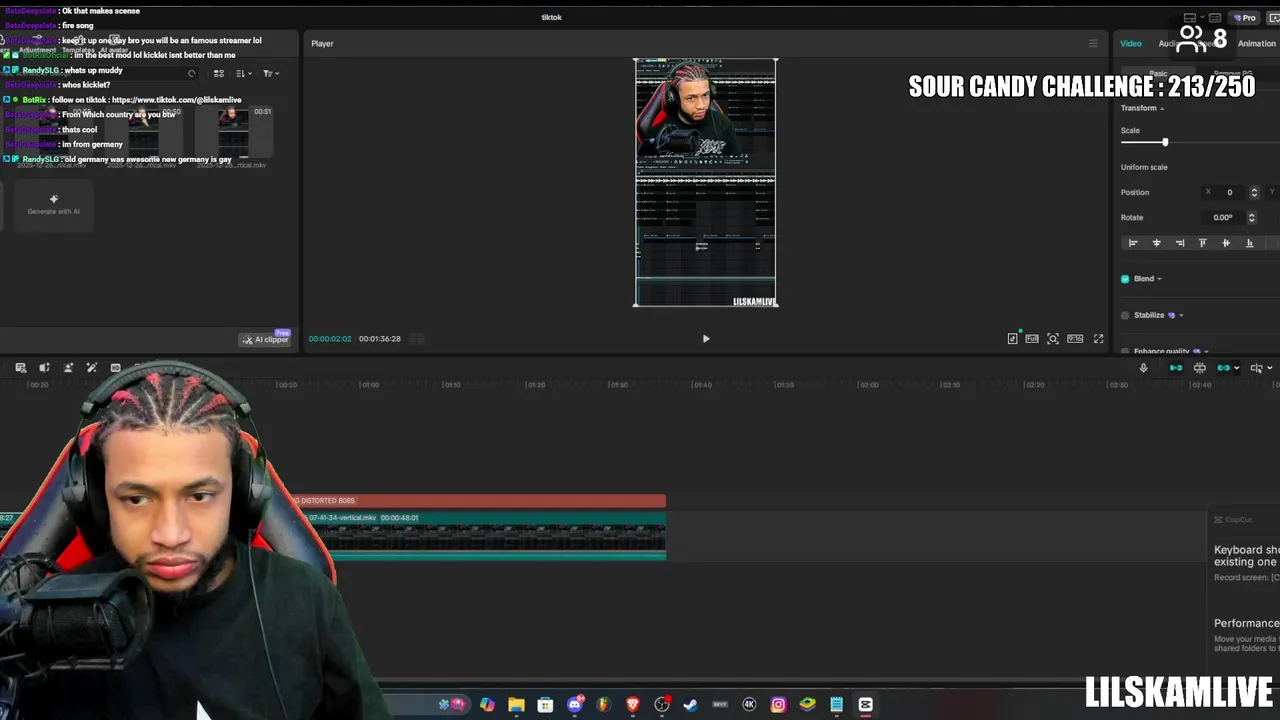Switch to the Animation tab

click(1257, 43)
